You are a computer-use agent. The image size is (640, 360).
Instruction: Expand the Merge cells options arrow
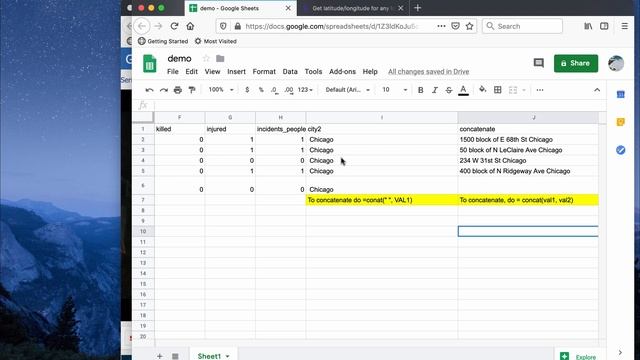click(524, 90)
